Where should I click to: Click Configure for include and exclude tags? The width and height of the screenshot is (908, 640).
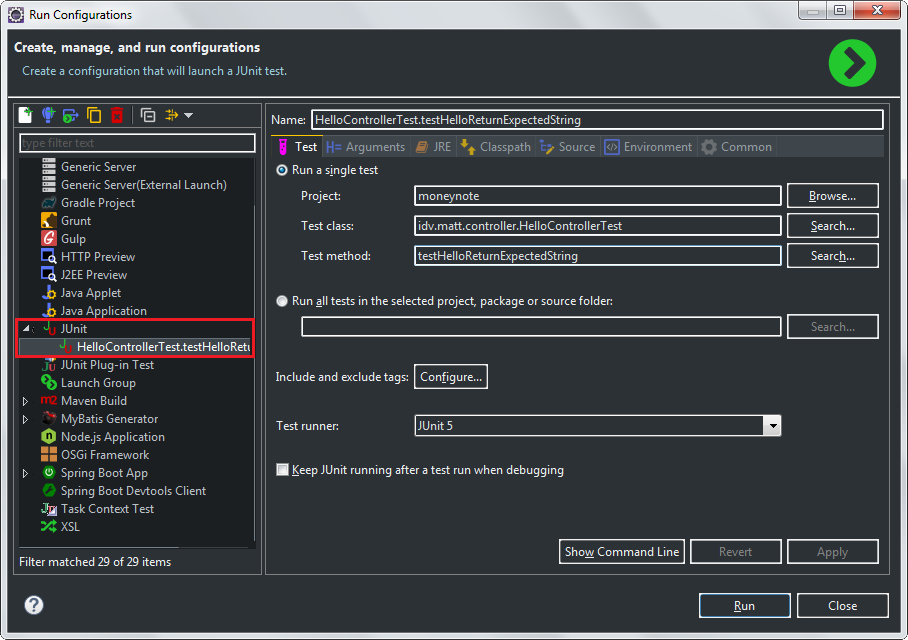[451, 377]
